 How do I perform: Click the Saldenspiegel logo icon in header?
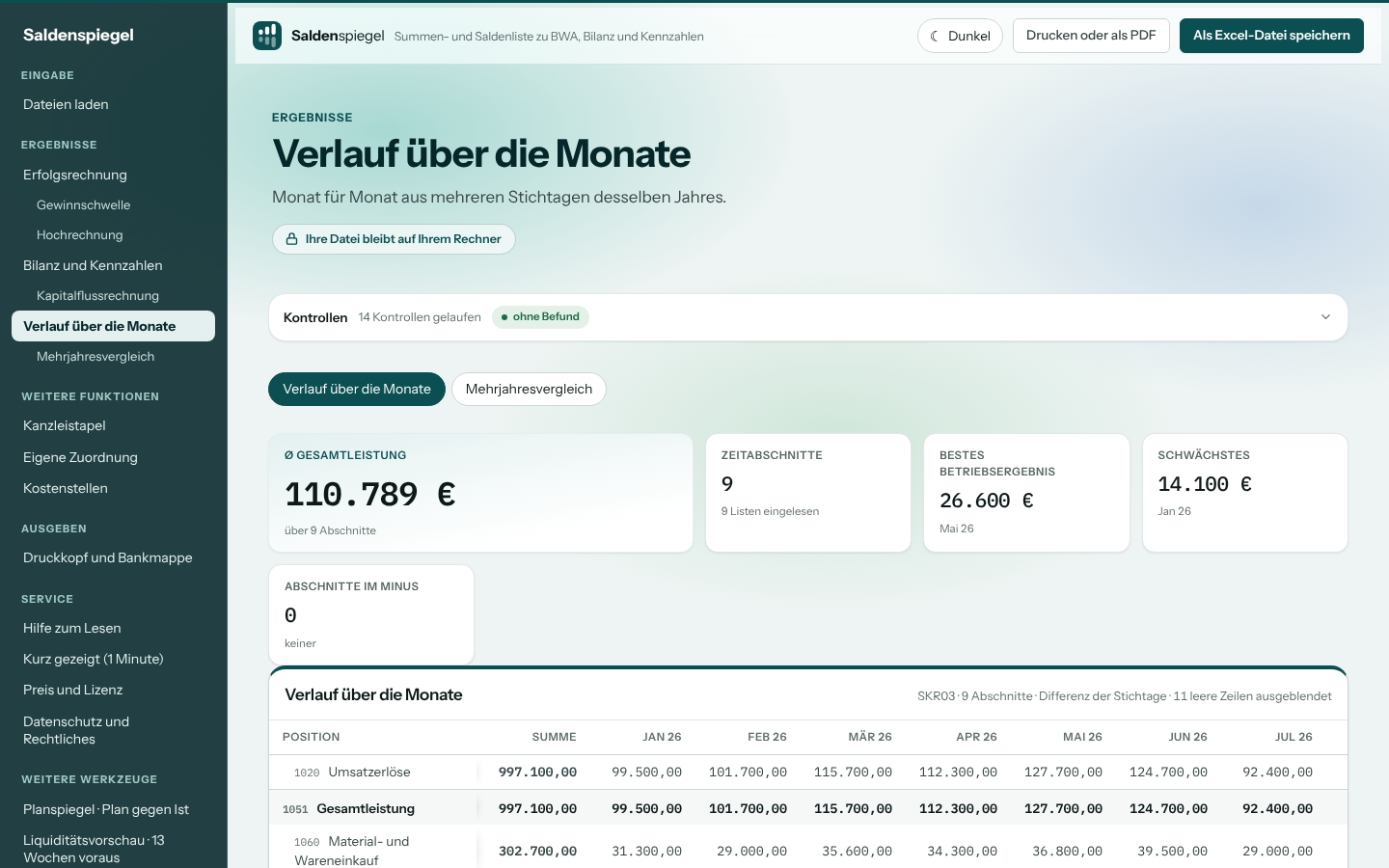[267, 36]
